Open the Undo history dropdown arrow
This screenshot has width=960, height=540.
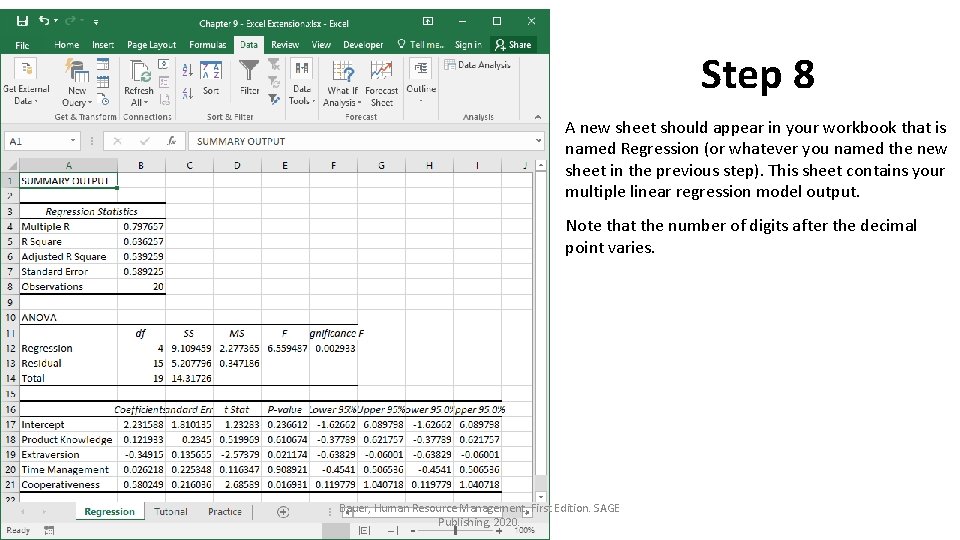coord(56,21)
